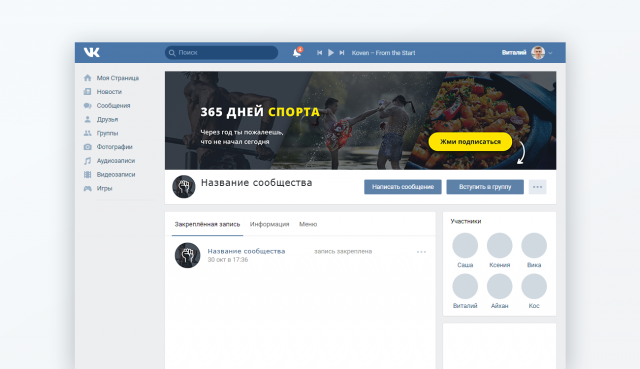
Task: Focus the Поиск search field
Action: pyautogui.click(x=221, y=53)
